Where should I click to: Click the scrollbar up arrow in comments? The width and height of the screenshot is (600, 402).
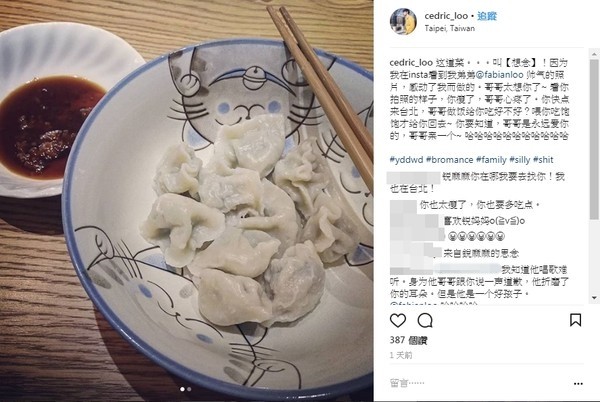coord(594,54)
